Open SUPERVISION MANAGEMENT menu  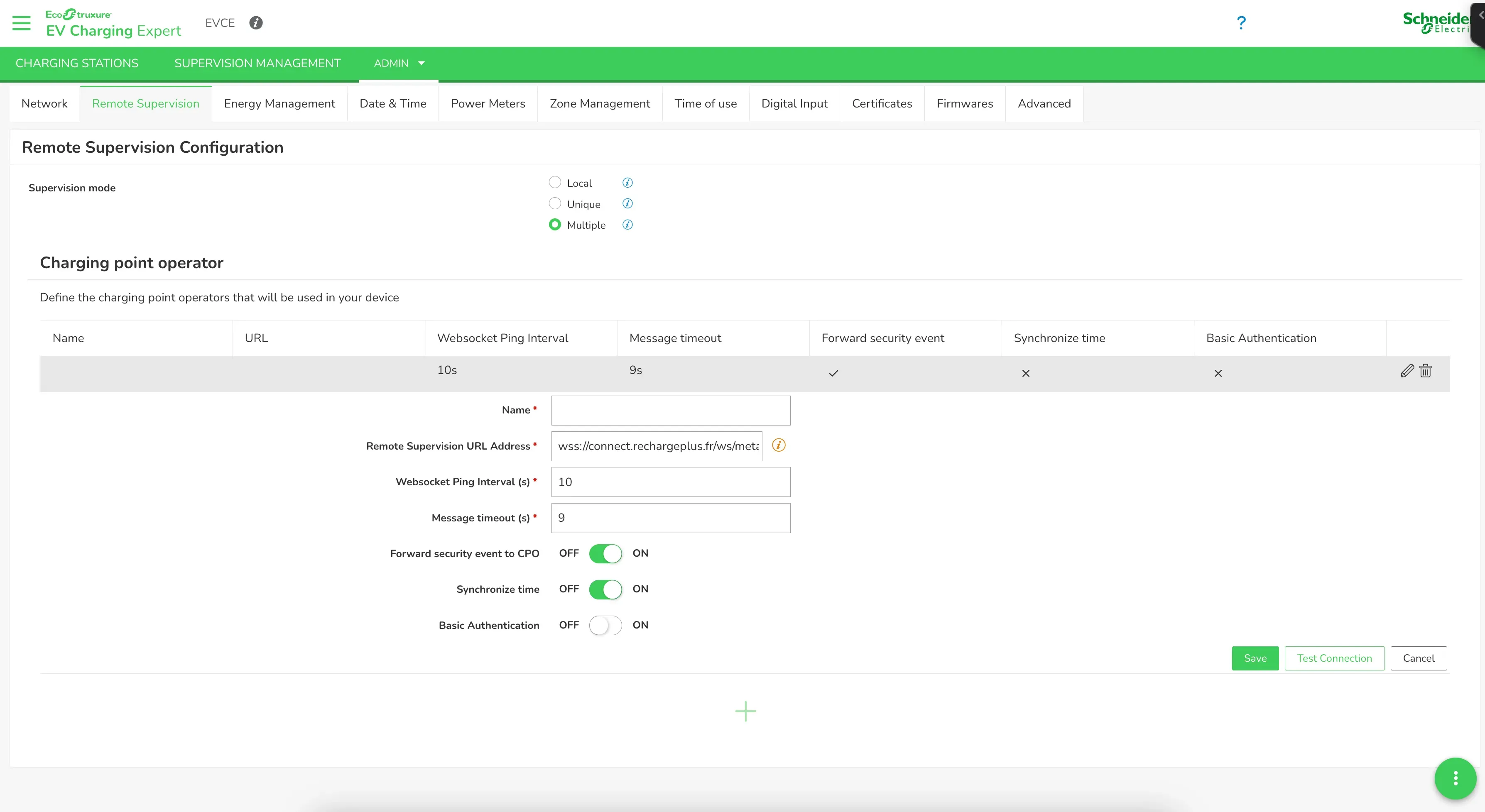(258, 64)
